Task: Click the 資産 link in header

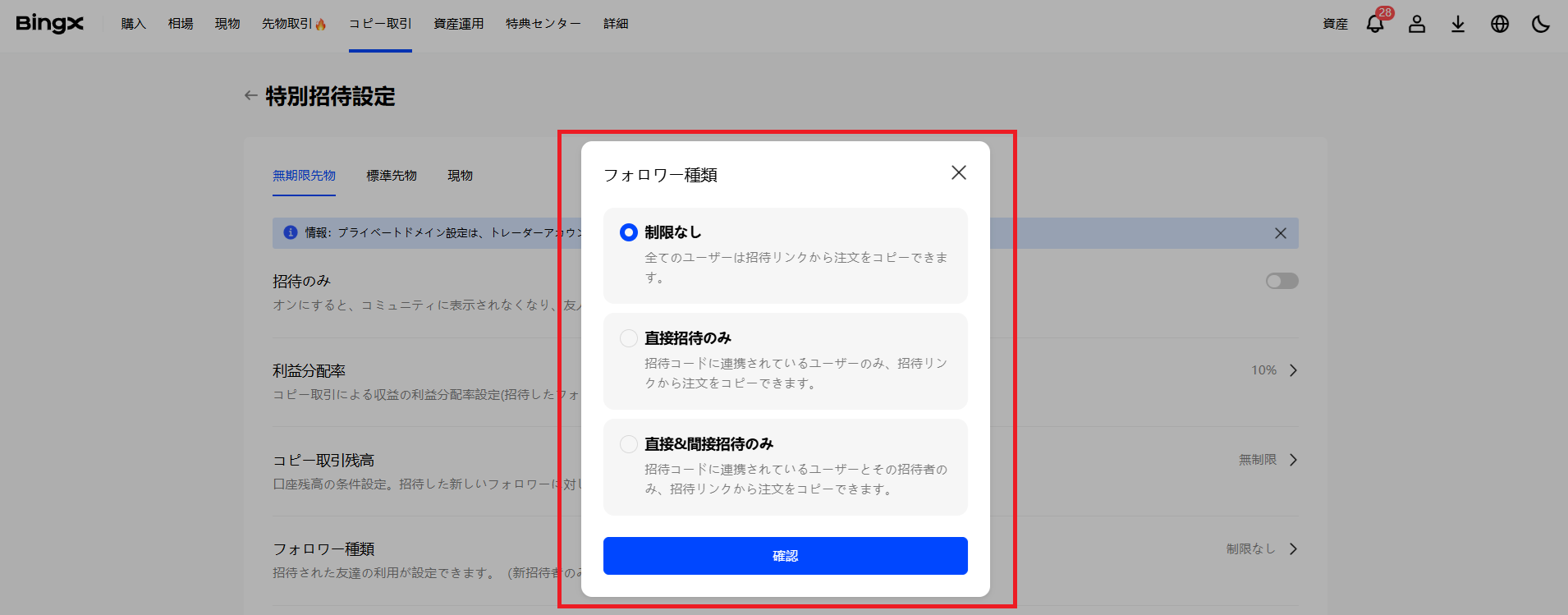Action: point(1335,24)
